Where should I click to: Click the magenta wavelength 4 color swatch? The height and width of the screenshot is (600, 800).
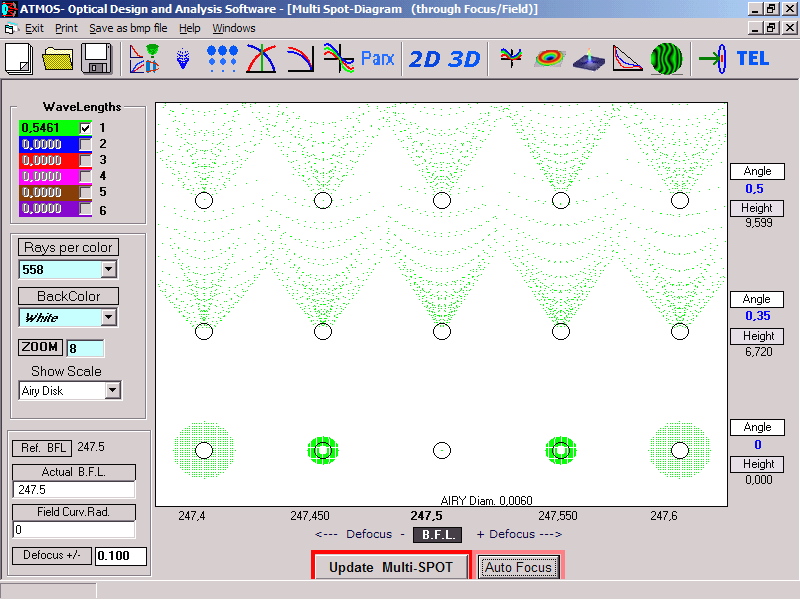pos(49,176)
